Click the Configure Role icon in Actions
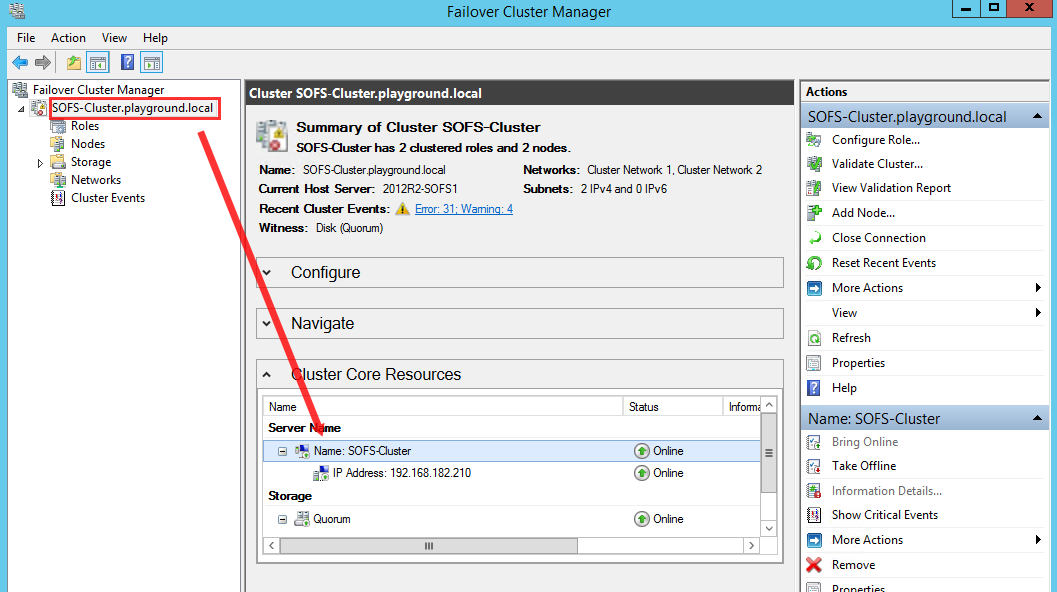The height and width of the screenshot is (592, 1057). 814,140
